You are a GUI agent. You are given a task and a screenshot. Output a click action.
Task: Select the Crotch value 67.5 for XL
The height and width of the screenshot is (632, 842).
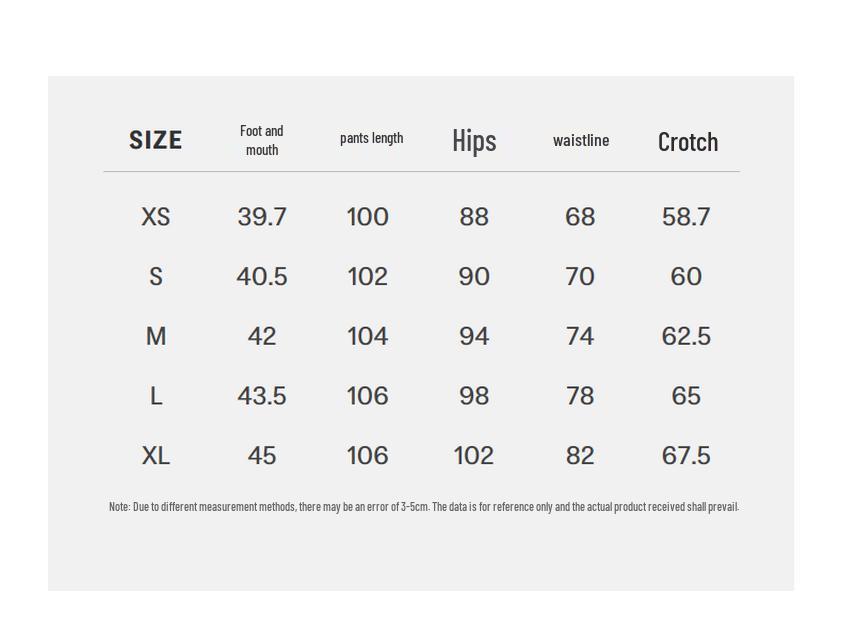click(x=686, y=456)
